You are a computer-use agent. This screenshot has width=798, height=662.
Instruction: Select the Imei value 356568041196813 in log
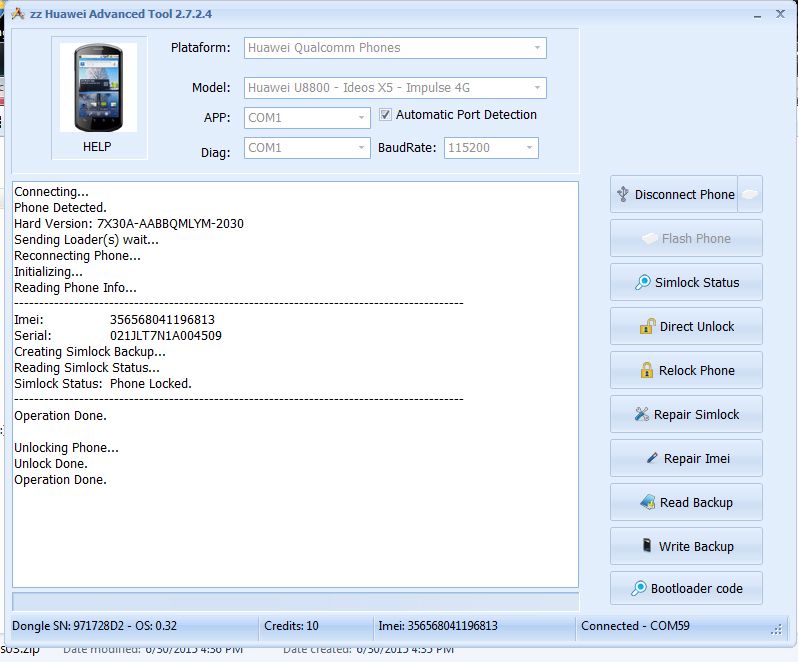(x=162, y=320)
